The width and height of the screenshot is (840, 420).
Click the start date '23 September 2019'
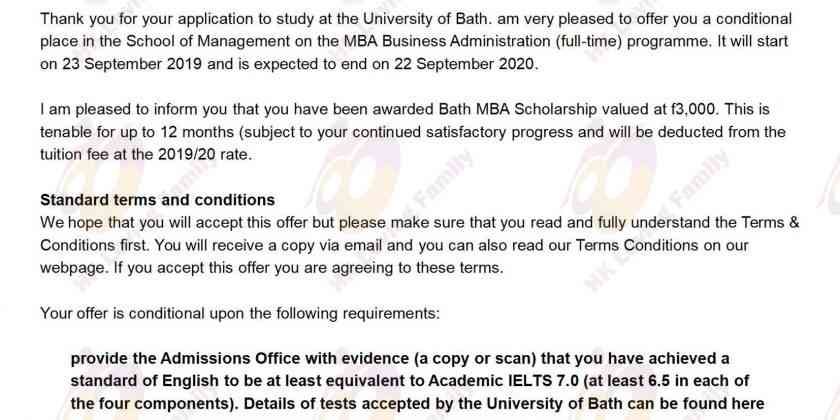(132, 64)
